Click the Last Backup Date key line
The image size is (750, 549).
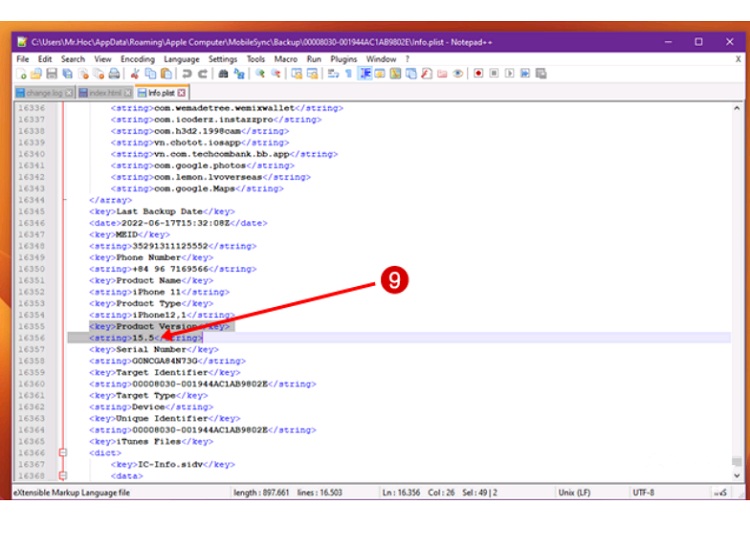point(162,211)
